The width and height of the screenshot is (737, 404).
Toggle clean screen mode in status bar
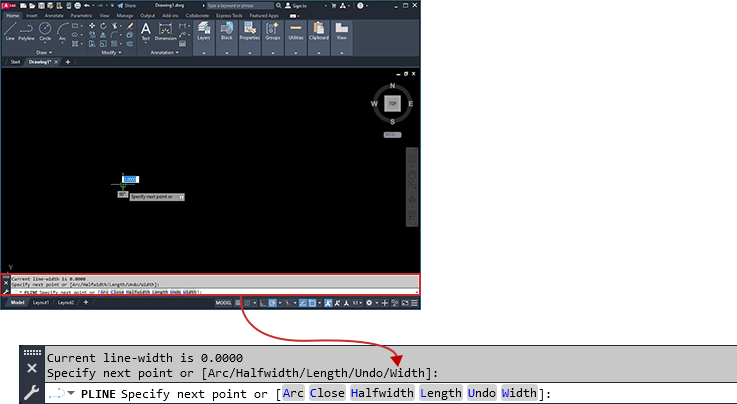coord(405,303)
